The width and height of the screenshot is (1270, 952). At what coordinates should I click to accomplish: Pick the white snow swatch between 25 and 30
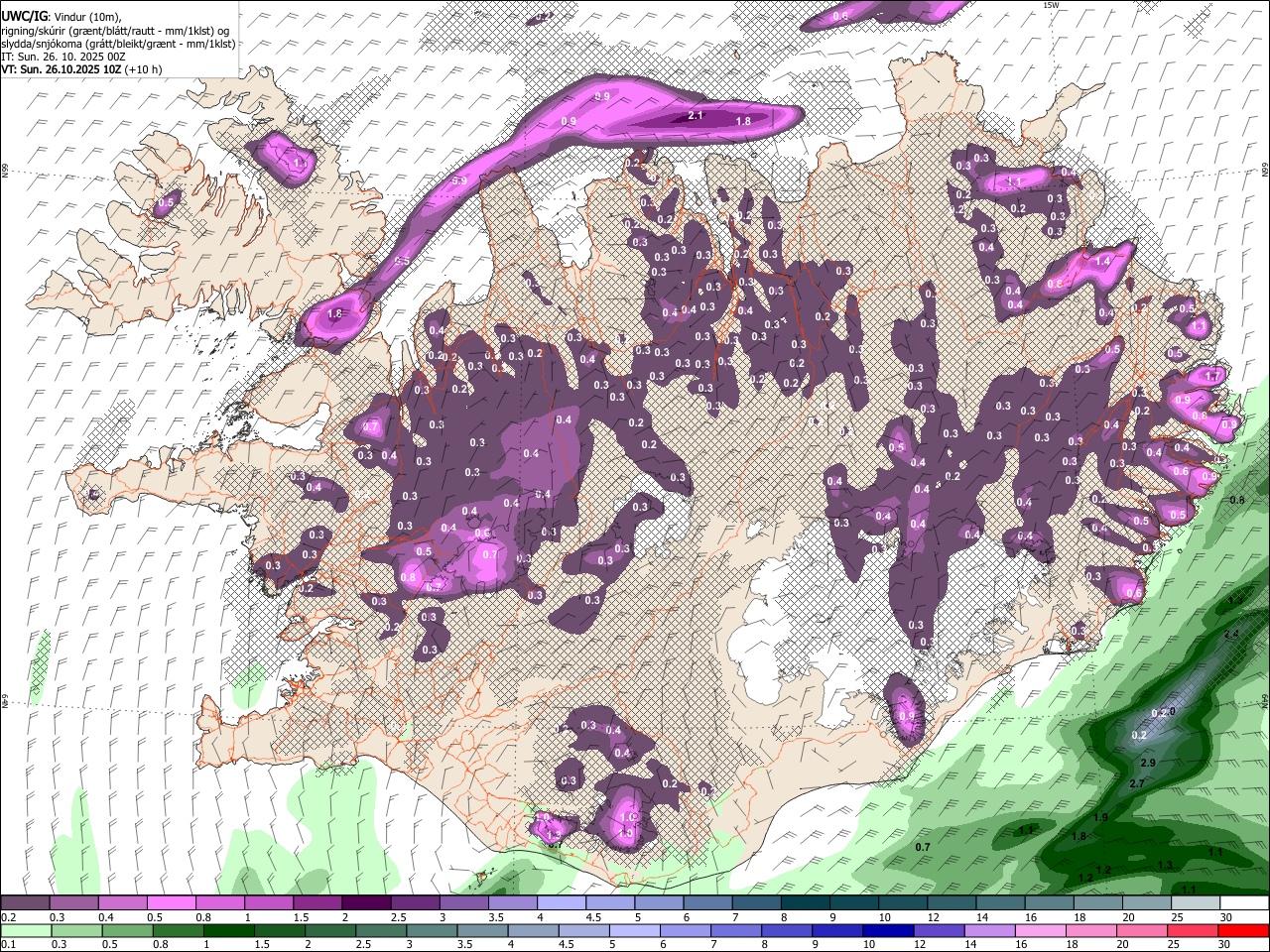(x=1196, y=903)
